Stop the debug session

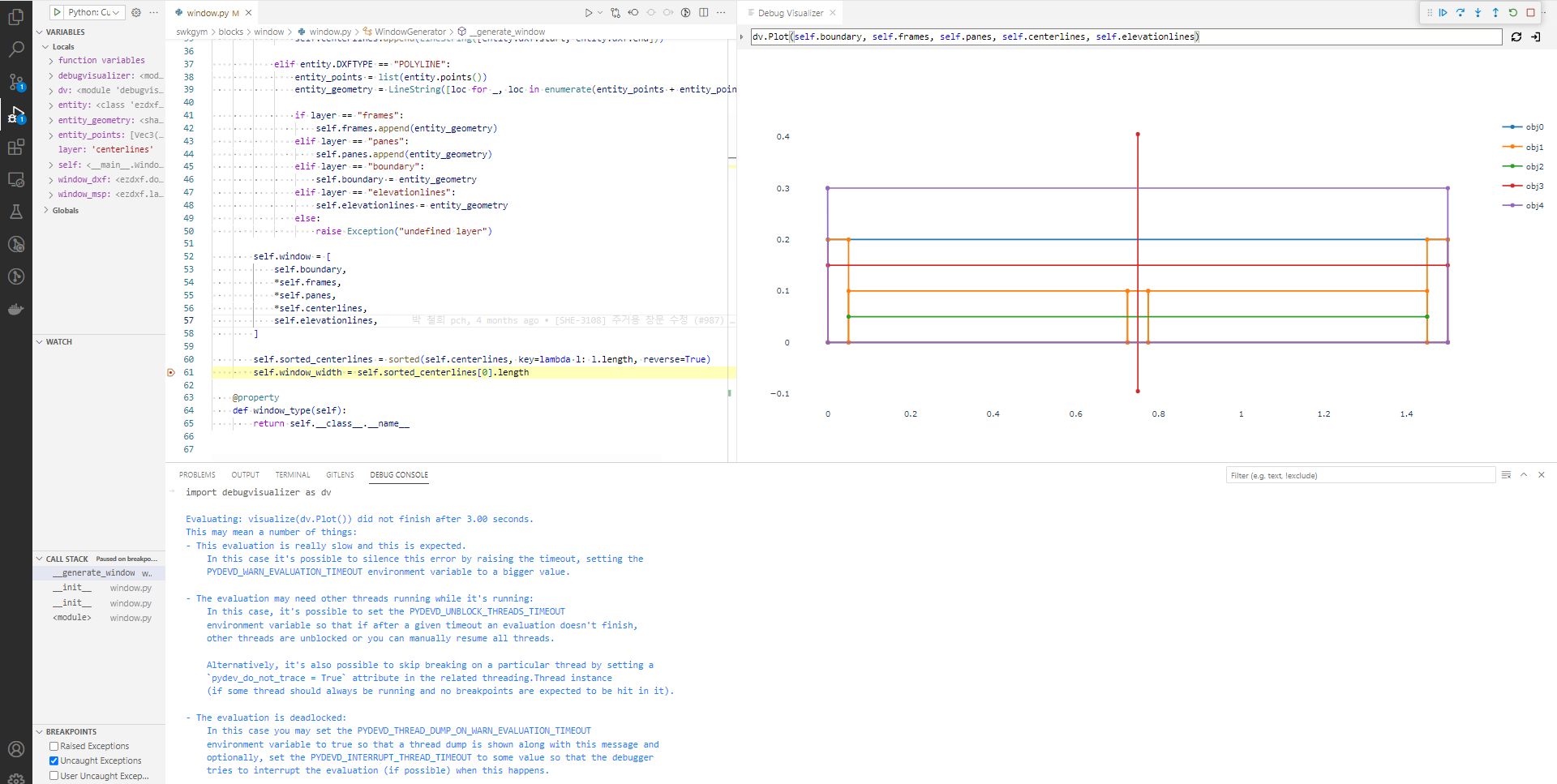tap(1530, 12)
